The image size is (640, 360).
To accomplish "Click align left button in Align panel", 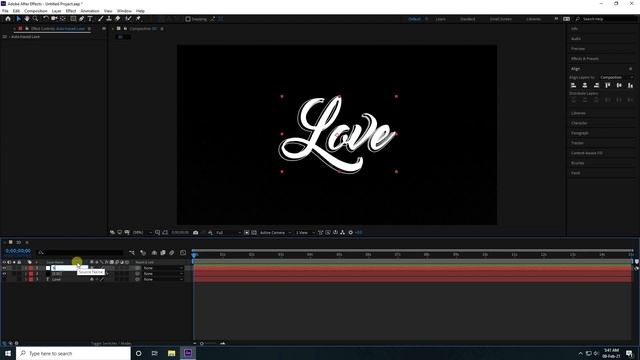I will tap(573, 85).
